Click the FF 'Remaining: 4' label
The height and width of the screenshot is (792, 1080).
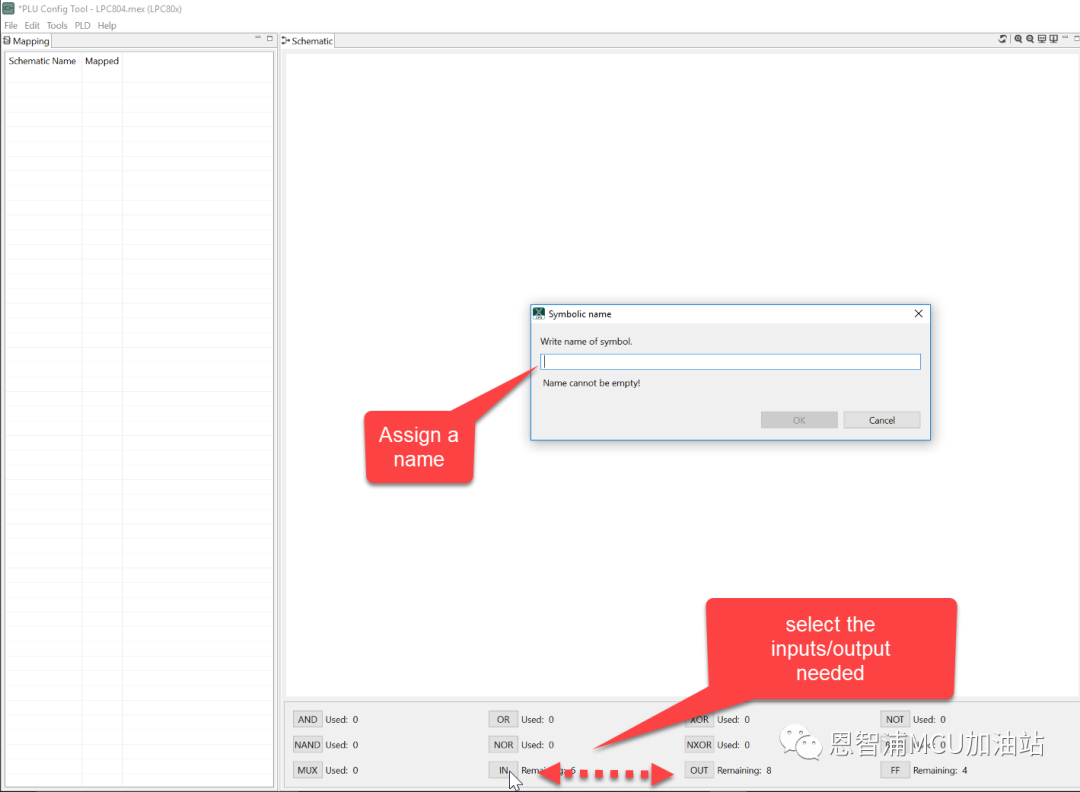(x=940, y=770)
